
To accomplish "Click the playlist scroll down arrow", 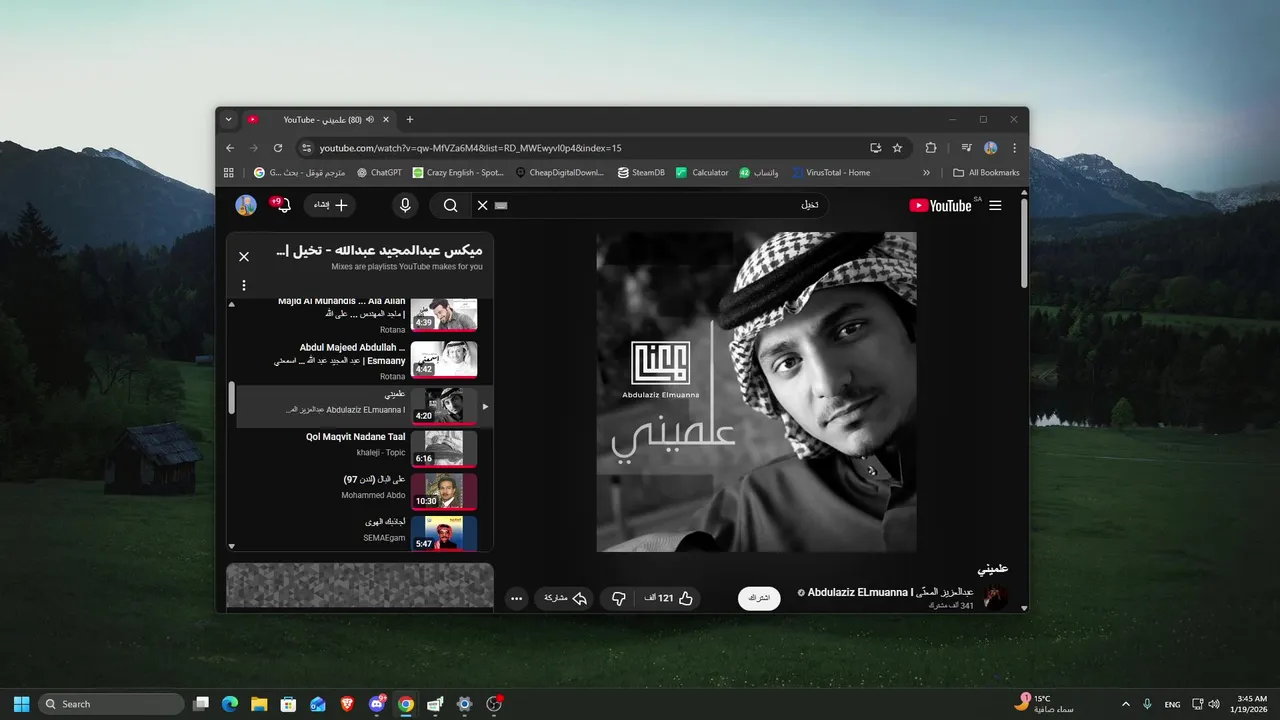I will 232,546.
